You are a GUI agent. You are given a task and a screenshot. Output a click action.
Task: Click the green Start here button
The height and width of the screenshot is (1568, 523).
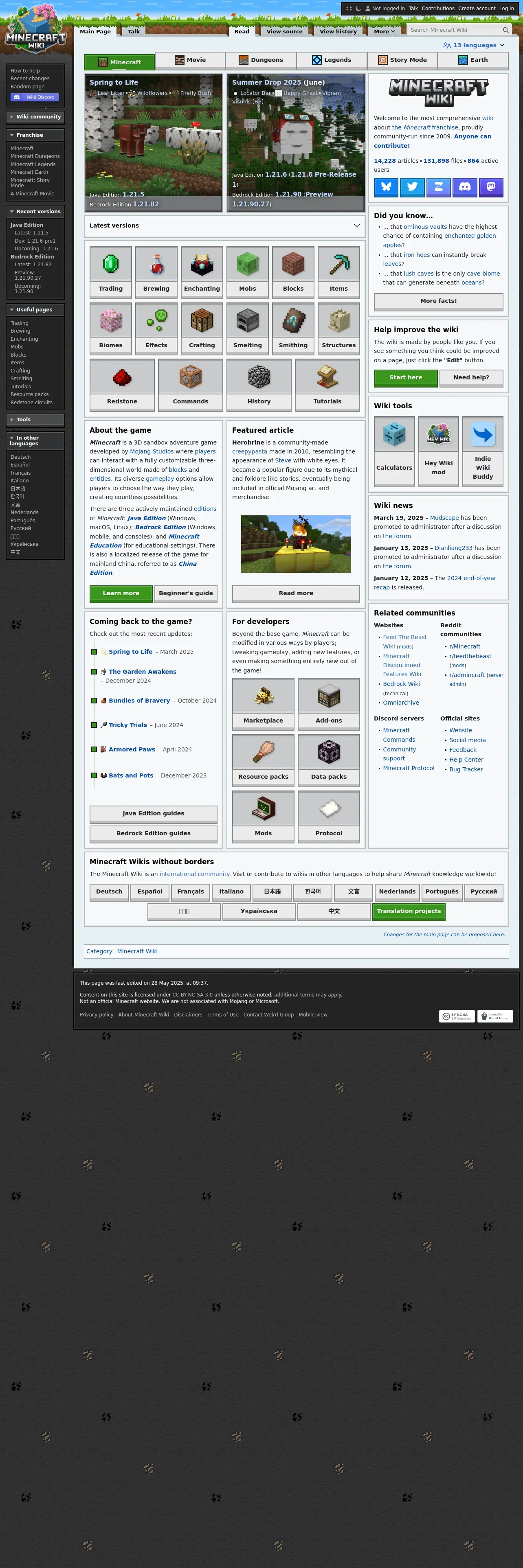(406, 378)
